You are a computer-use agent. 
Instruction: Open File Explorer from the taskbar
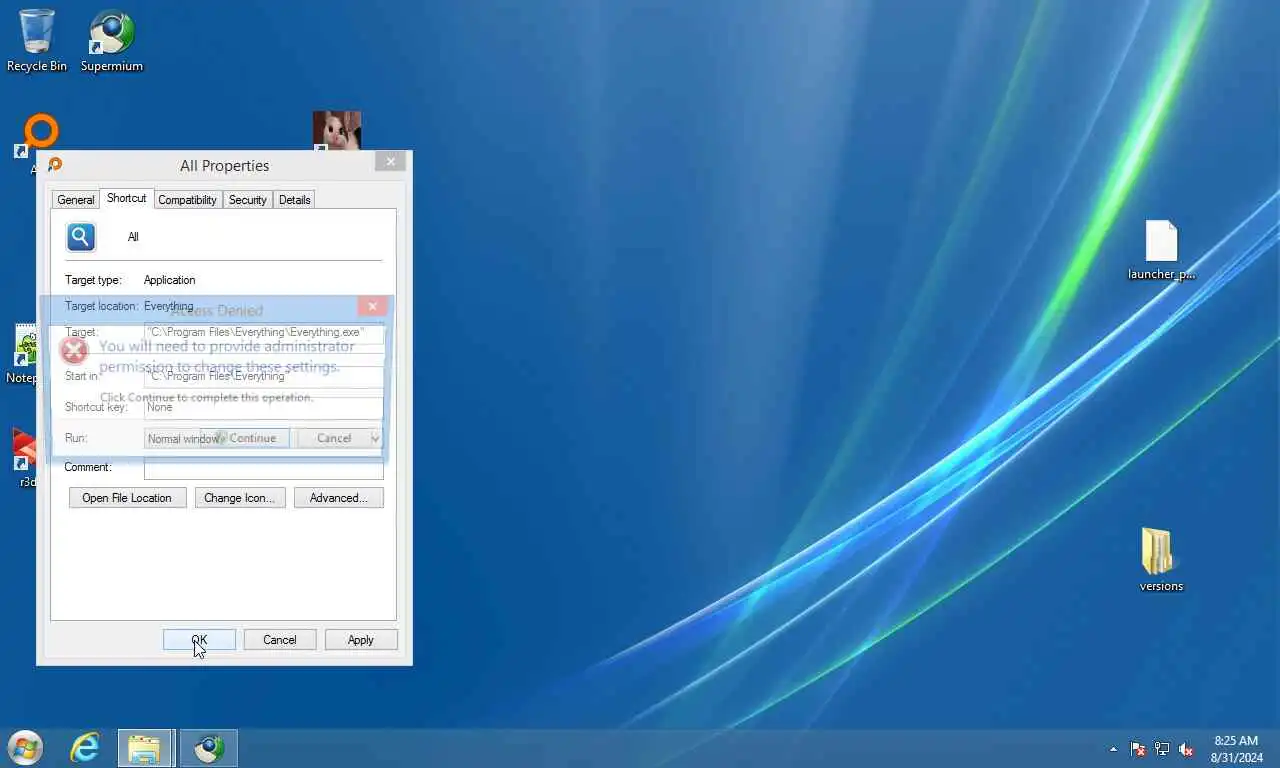pyautogui.click(x=146, y=748)
